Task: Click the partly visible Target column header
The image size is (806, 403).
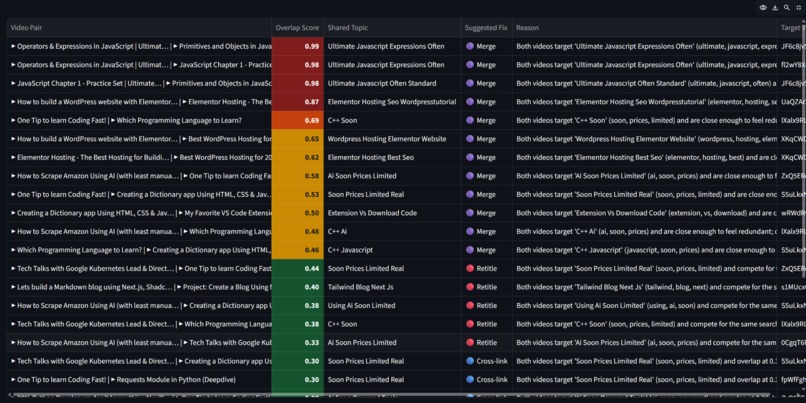Action: click(x=791, y=28)
